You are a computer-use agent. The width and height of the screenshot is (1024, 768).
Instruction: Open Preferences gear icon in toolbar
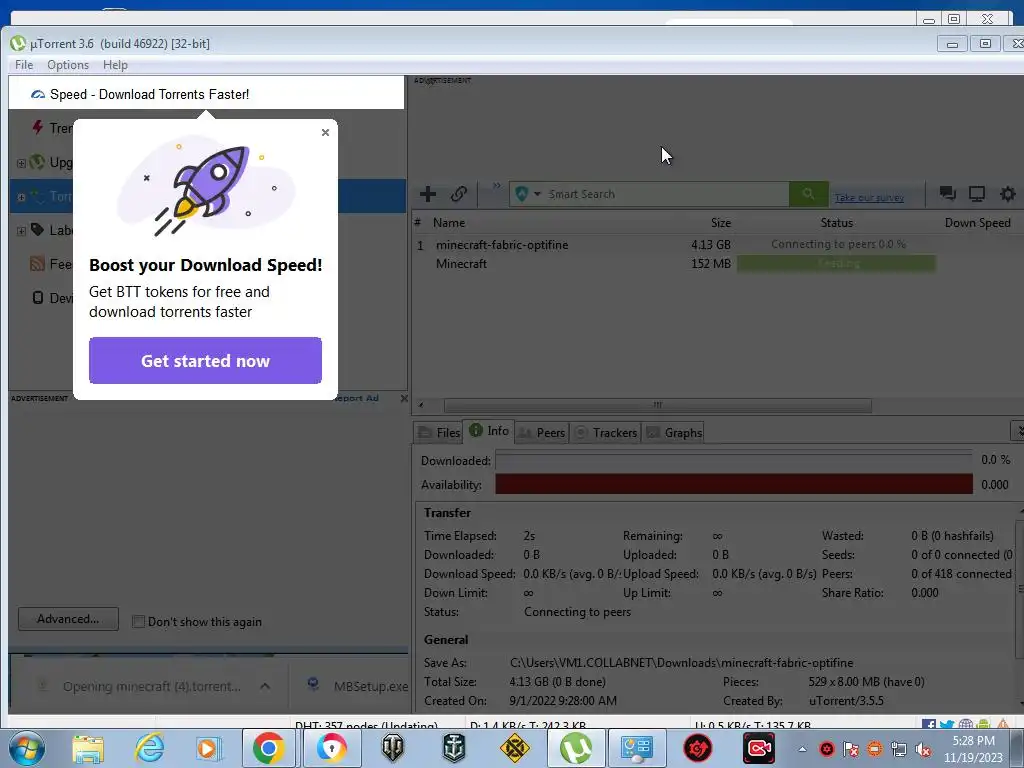[x=1008, y=194]
